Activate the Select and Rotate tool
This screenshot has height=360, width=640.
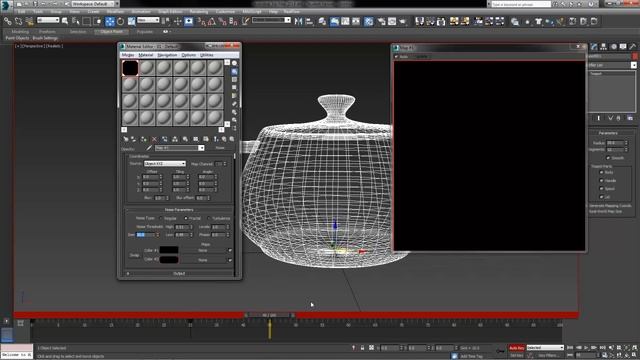tap(120, 21)
